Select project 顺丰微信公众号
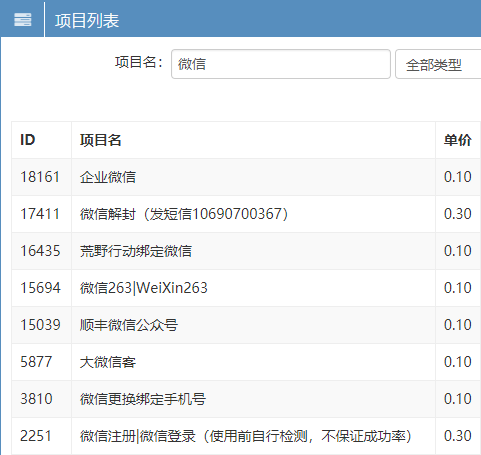Image resolution: width=481 pixels, height=455 pixels. coord(129,325)
